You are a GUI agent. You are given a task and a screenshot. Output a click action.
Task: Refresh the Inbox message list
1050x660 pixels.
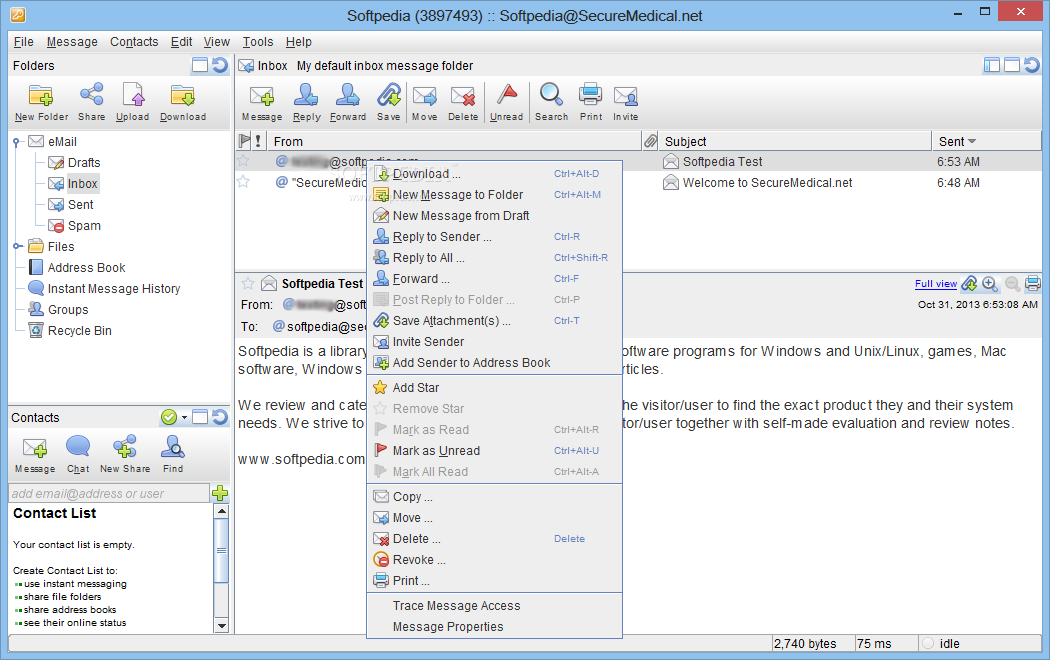click(x=1032, y=65)
